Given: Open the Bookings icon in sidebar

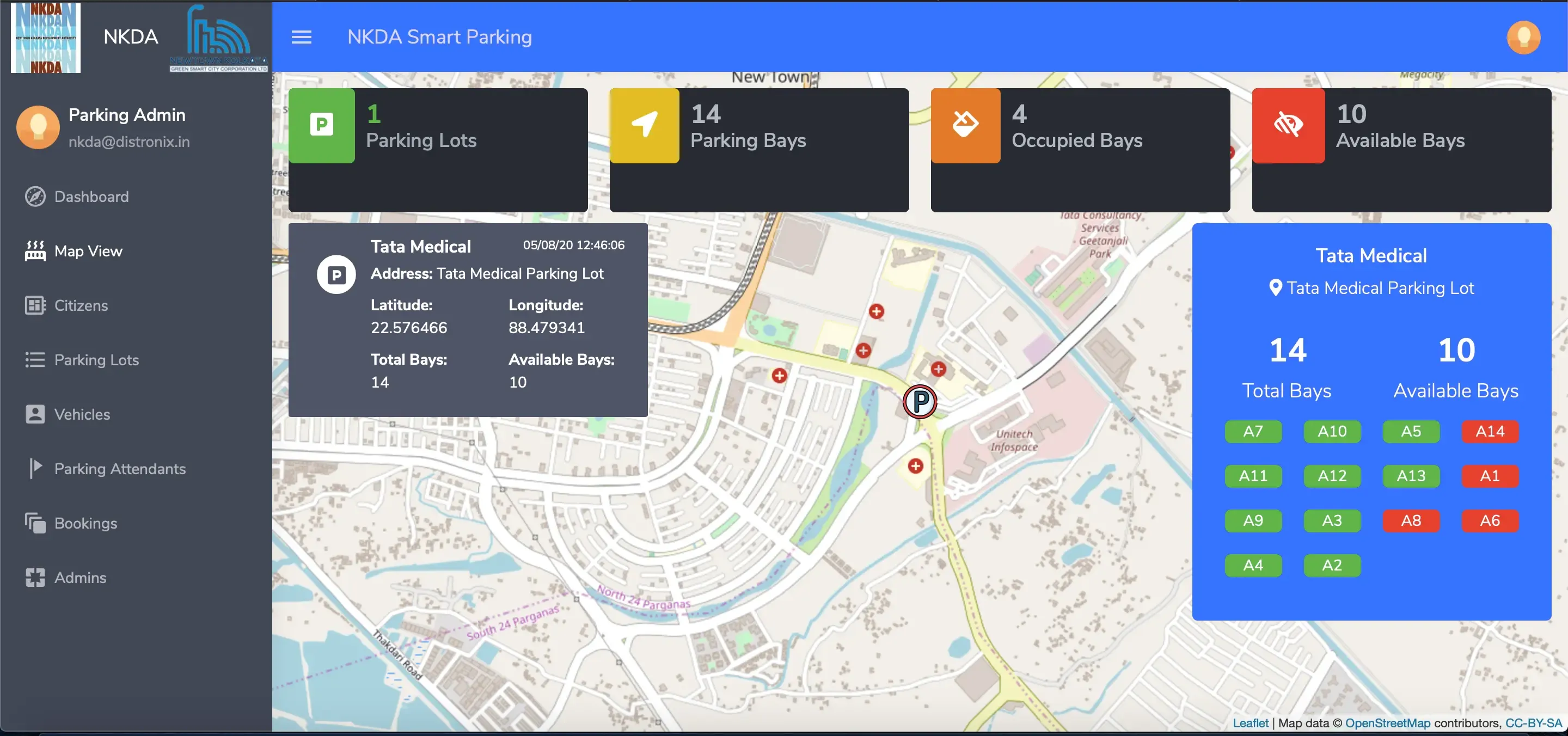Looking at the screenshot, I should click(x=35, y=522).
